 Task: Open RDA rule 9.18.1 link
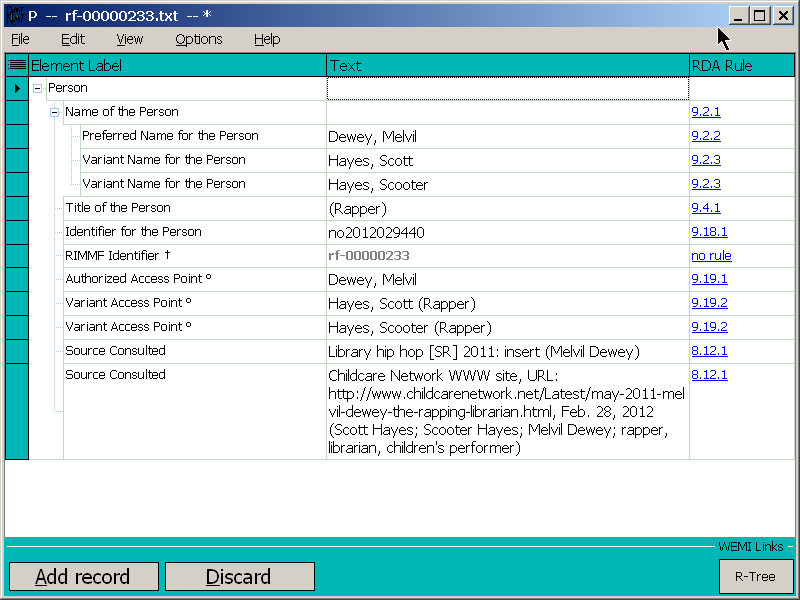click(709, 232)
